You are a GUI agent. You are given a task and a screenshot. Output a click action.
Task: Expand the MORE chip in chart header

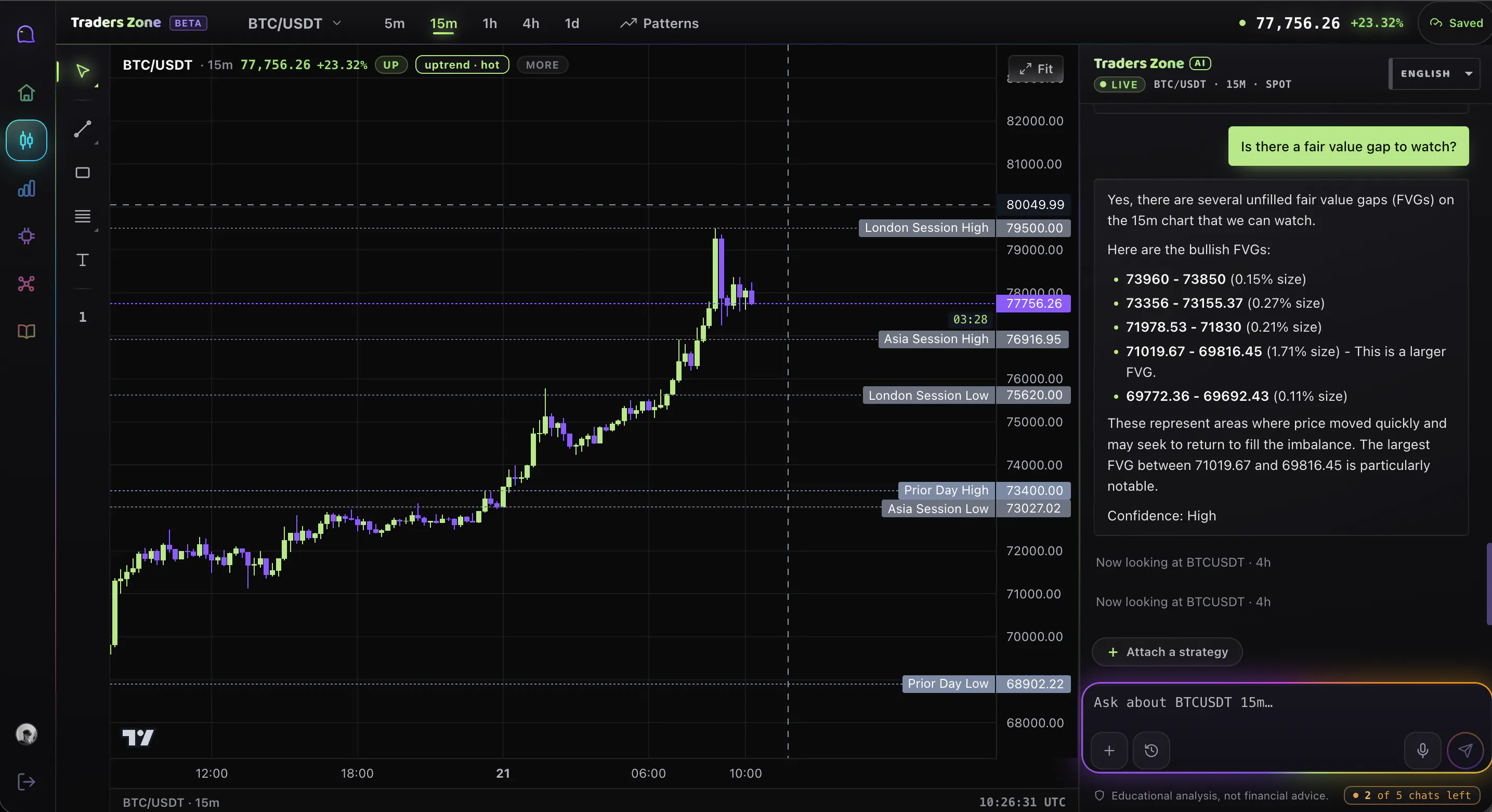click(x=543, y=65)
